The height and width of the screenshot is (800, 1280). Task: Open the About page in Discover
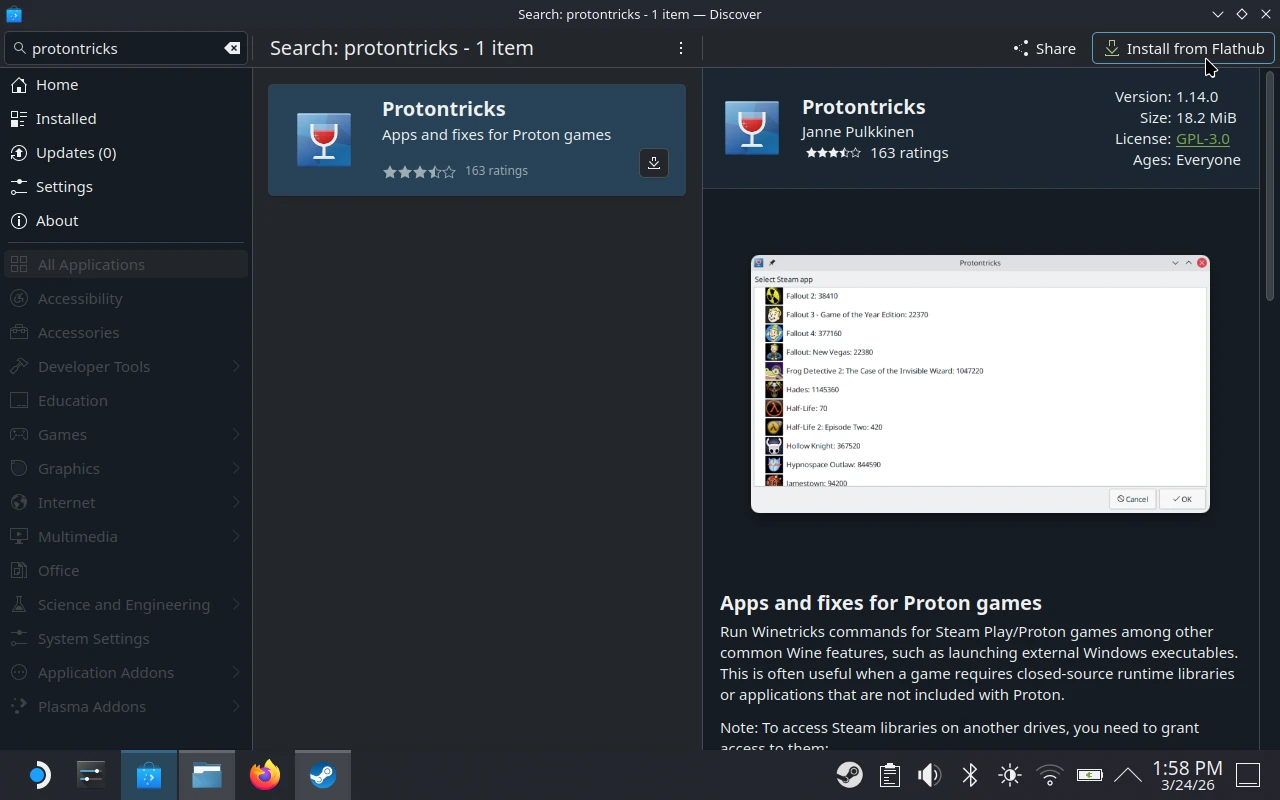click(57, 220)
